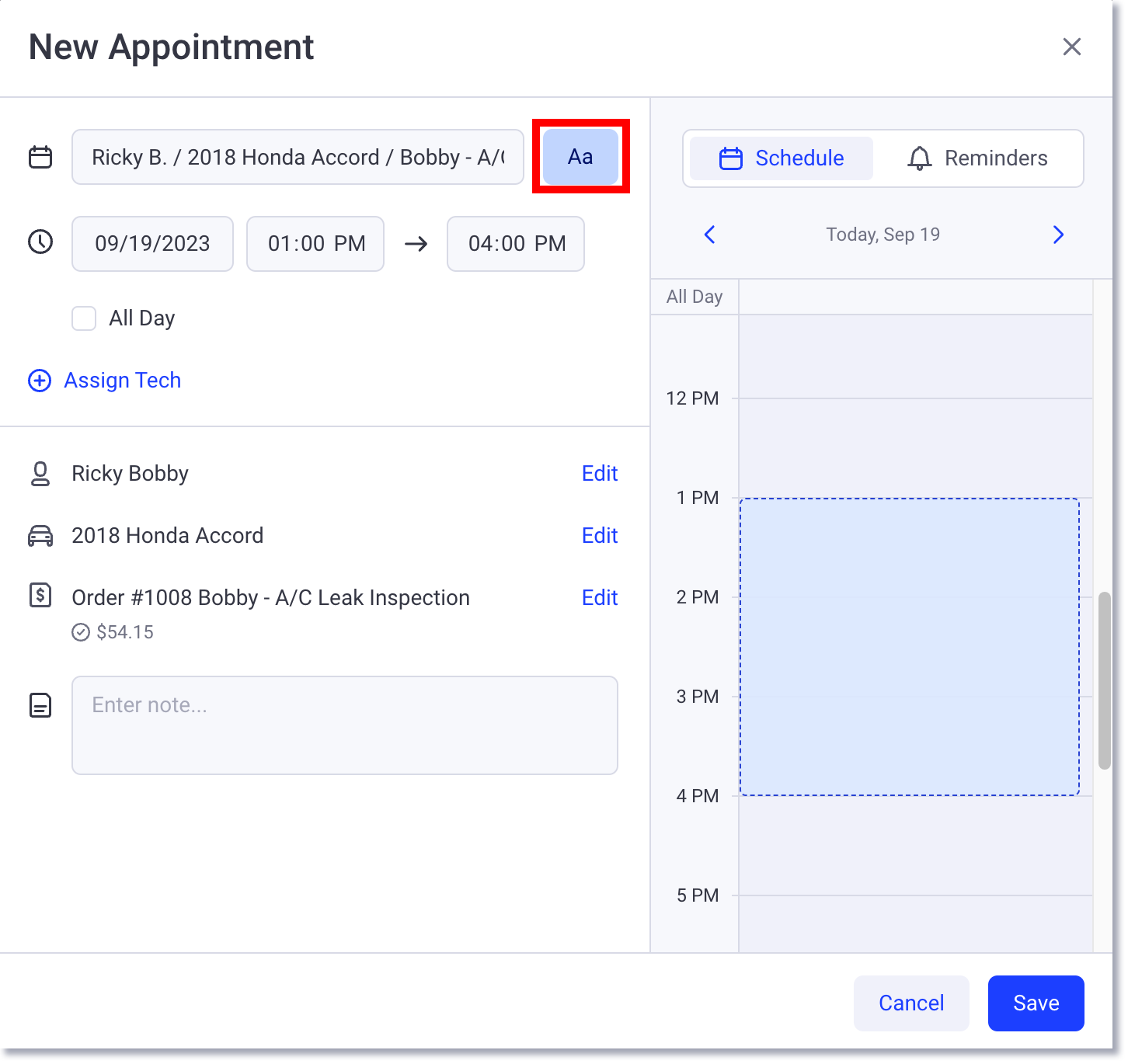Screen dimensions: 1128x1064
Task: Click the note icon beside the note field
Action: click(40, 705)
